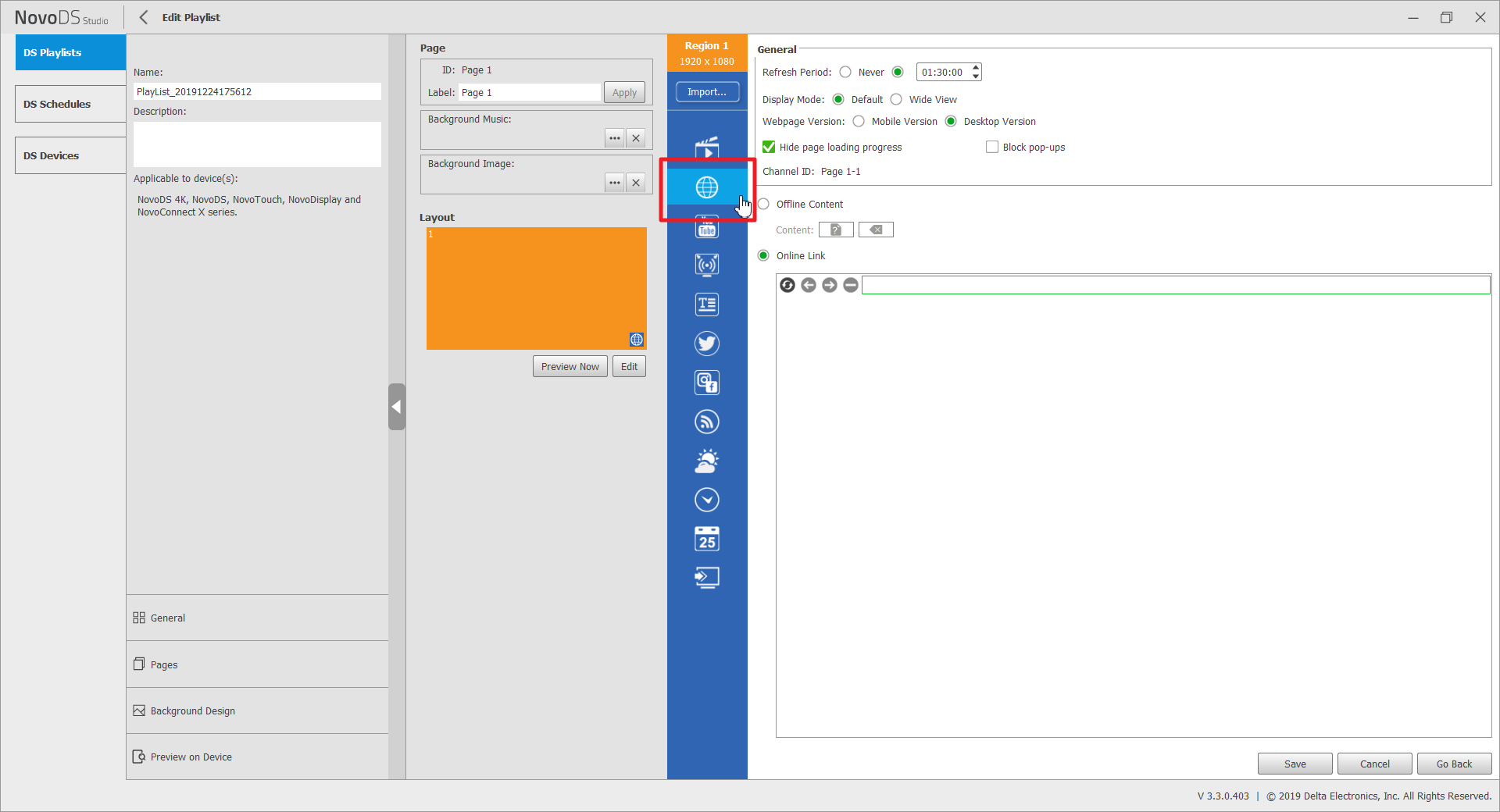Select the external input source icon

pos(707,578)
